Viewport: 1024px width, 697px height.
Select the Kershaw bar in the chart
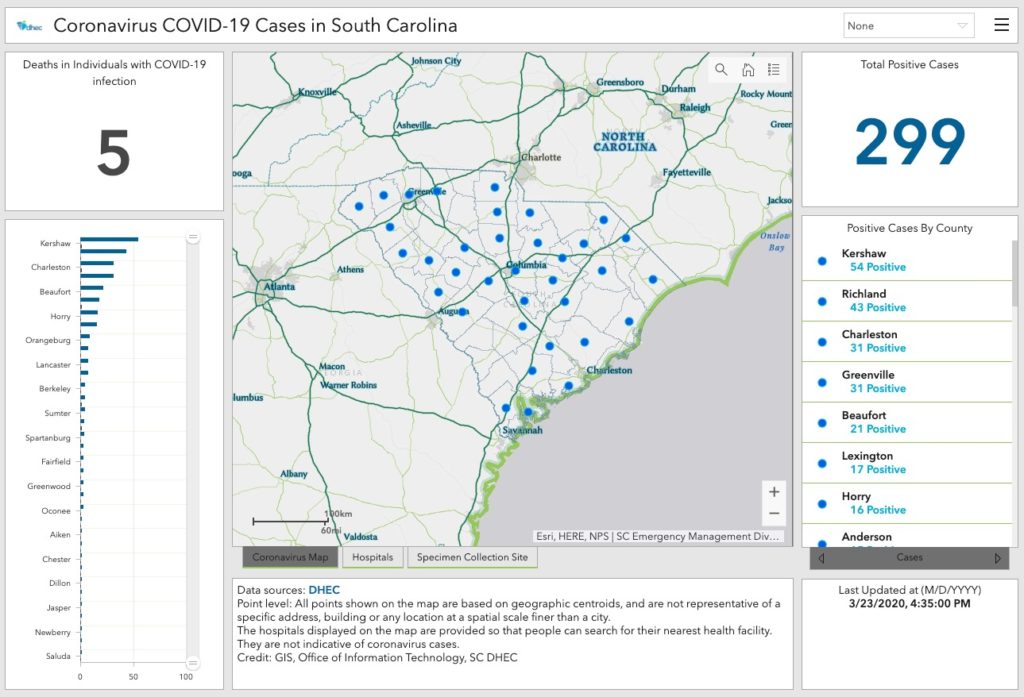(x=109, y=240)
